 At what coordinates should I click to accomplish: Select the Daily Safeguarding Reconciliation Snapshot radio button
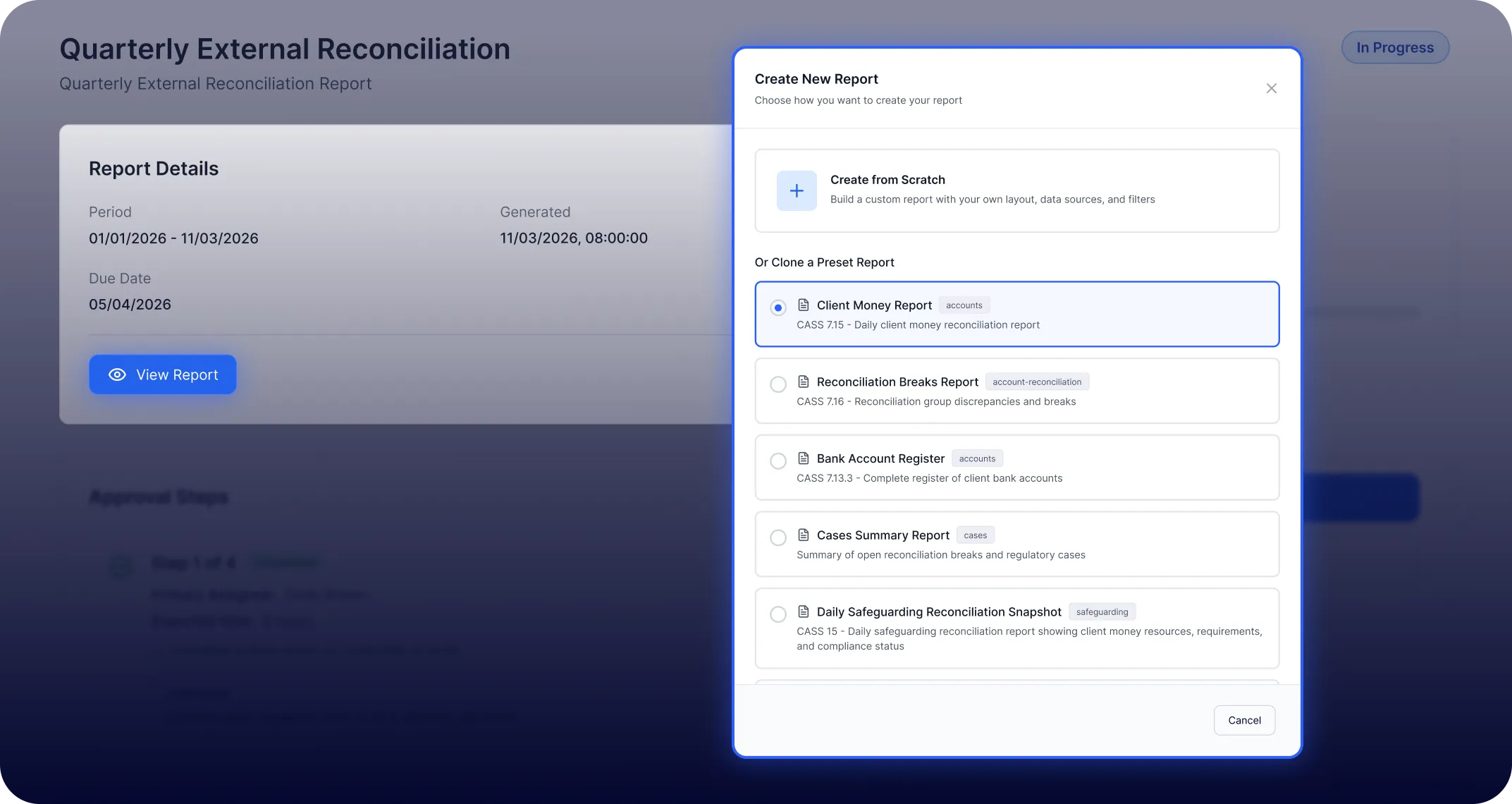(x=777, y=614)
